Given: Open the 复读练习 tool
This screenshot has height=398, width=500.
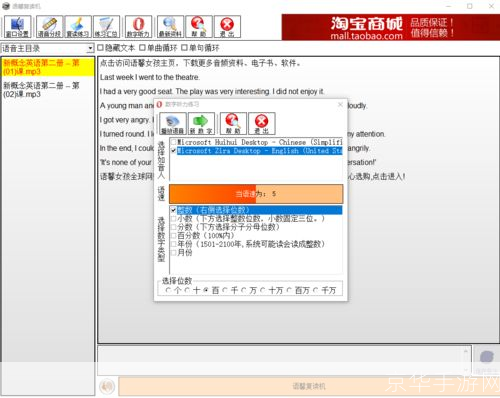Looking at the screenshot, I should coord(78,27).
